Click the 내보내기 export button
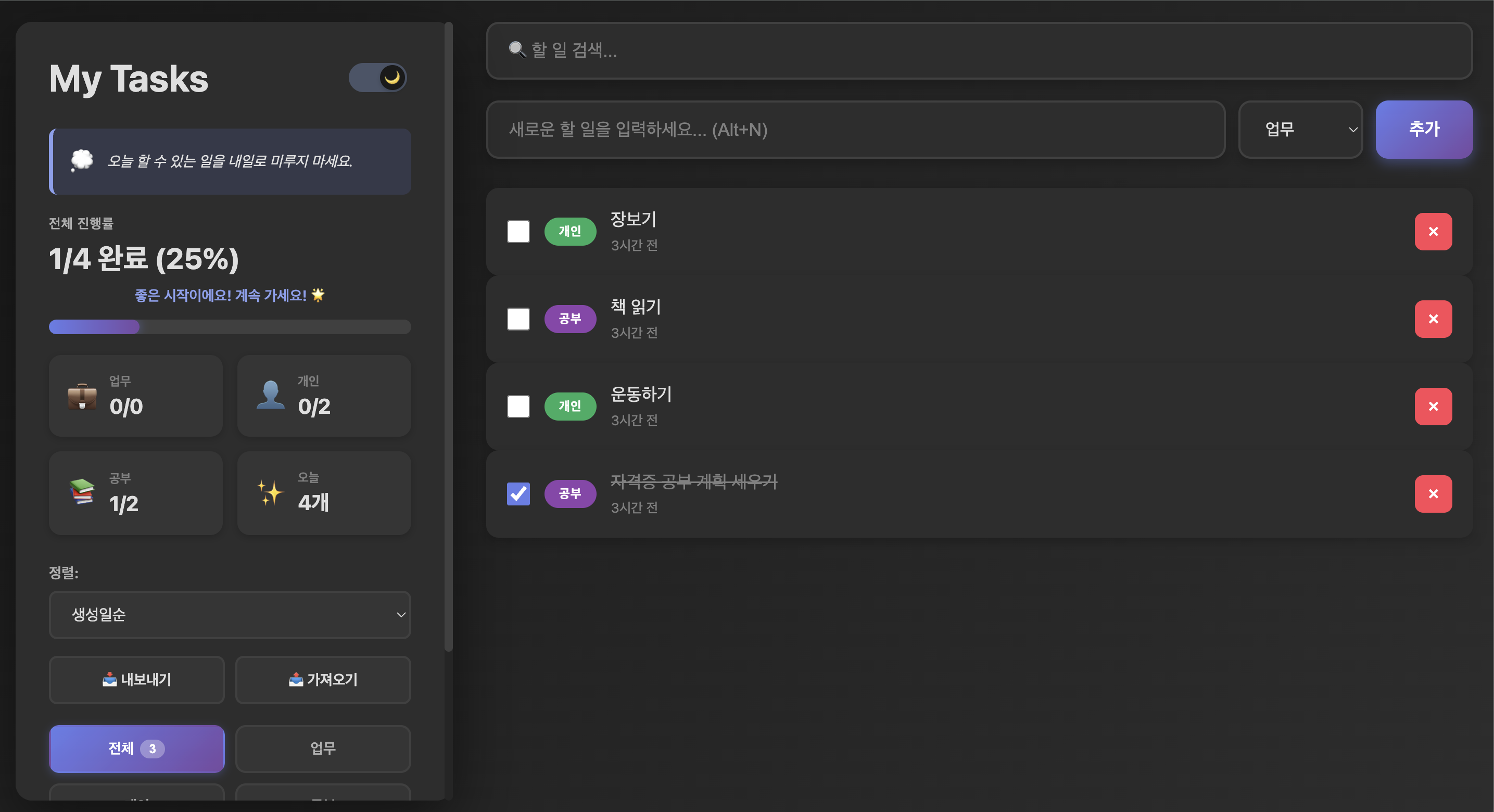This screenshot has width=1494, height=812. pos(137,680)
